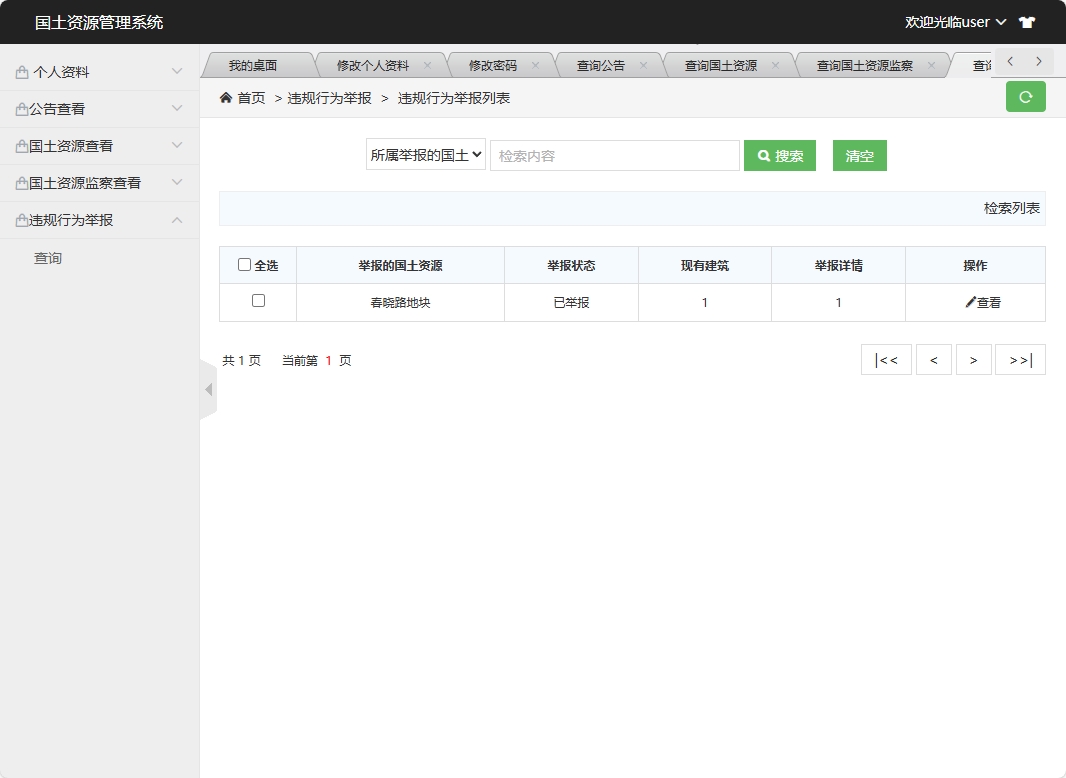This screenshot has width=1066, height=778.
Task: Open the gift icon beside 欢迎光临user
Action: tap(1029, 21)
